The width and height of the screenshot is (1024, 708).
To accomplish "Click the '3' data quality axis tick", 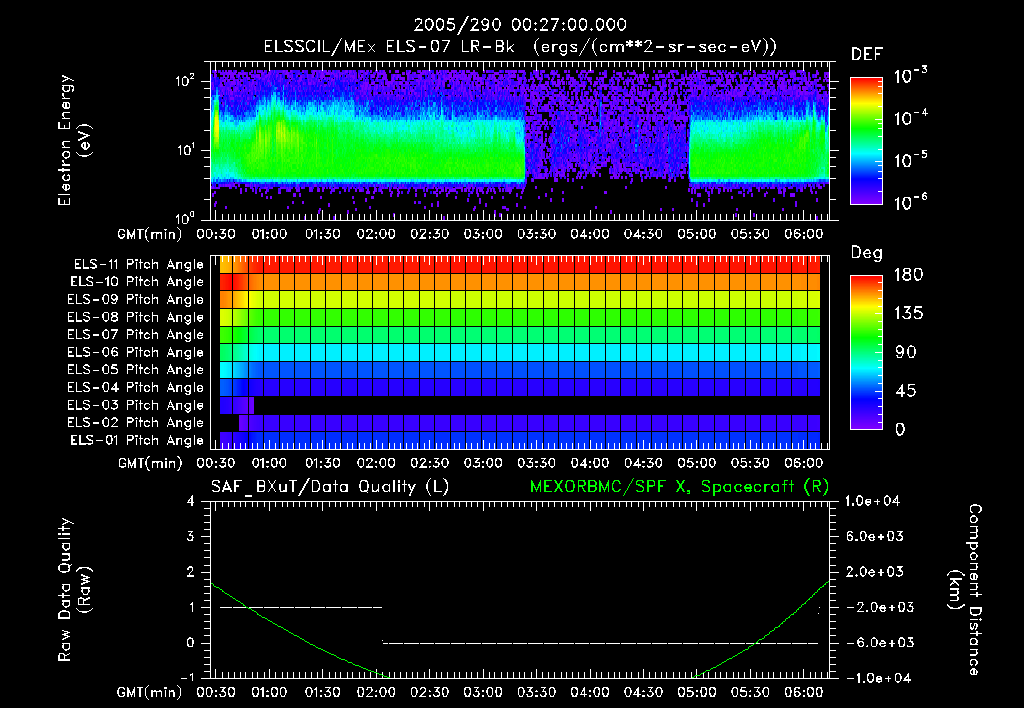I will (191, 536).
